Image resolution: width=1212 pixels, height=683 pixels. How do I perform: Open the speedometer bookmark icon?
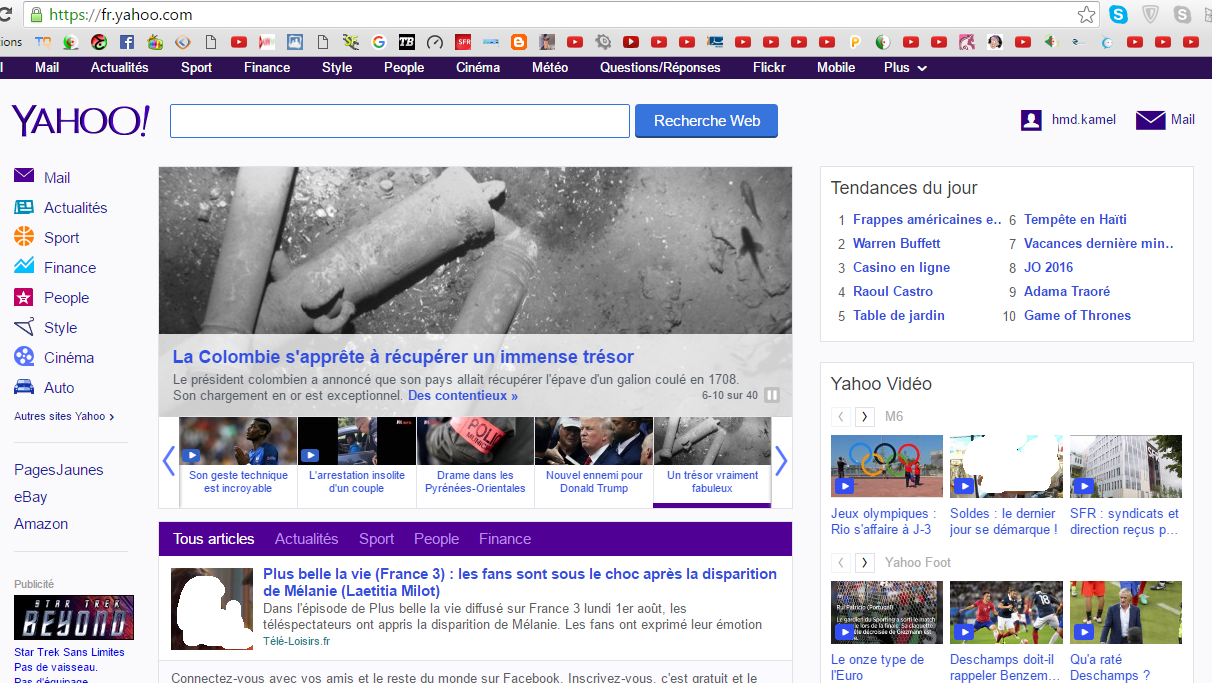point(434,42)
